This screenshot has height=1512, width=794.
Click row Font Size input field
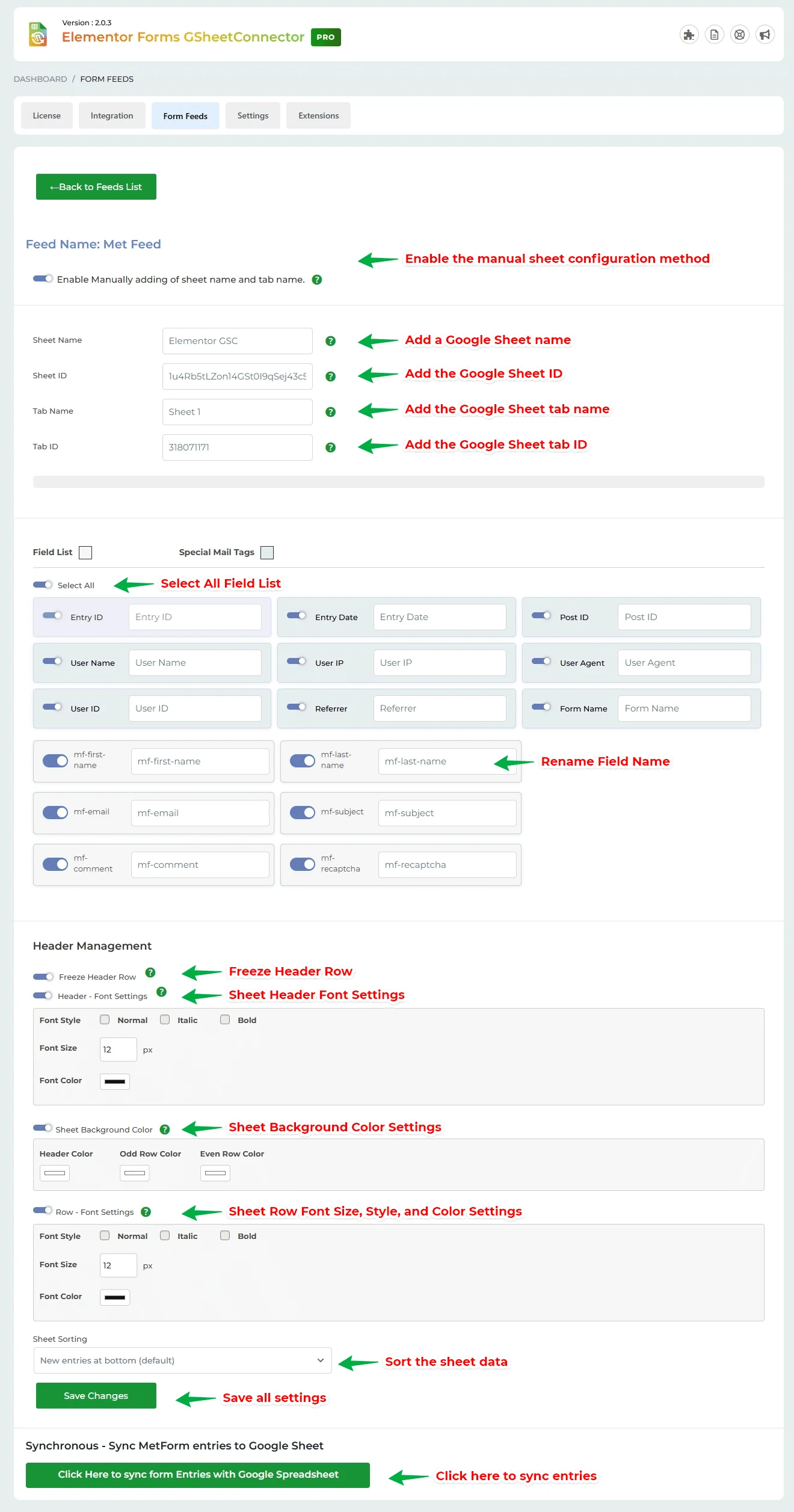click(118, 1265)
